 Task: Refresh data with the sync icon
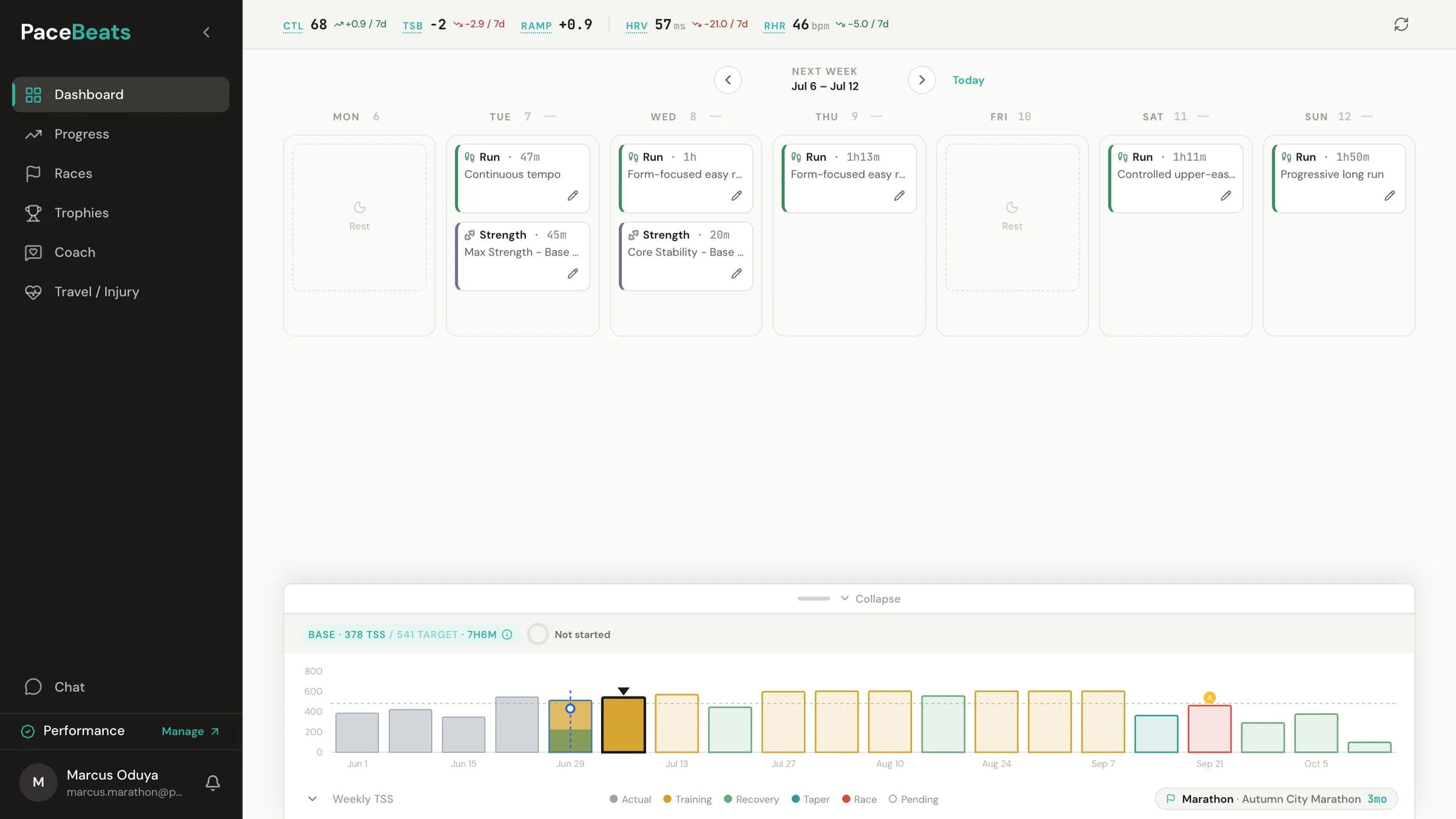pyautogui.click(x=1401, y=24)
